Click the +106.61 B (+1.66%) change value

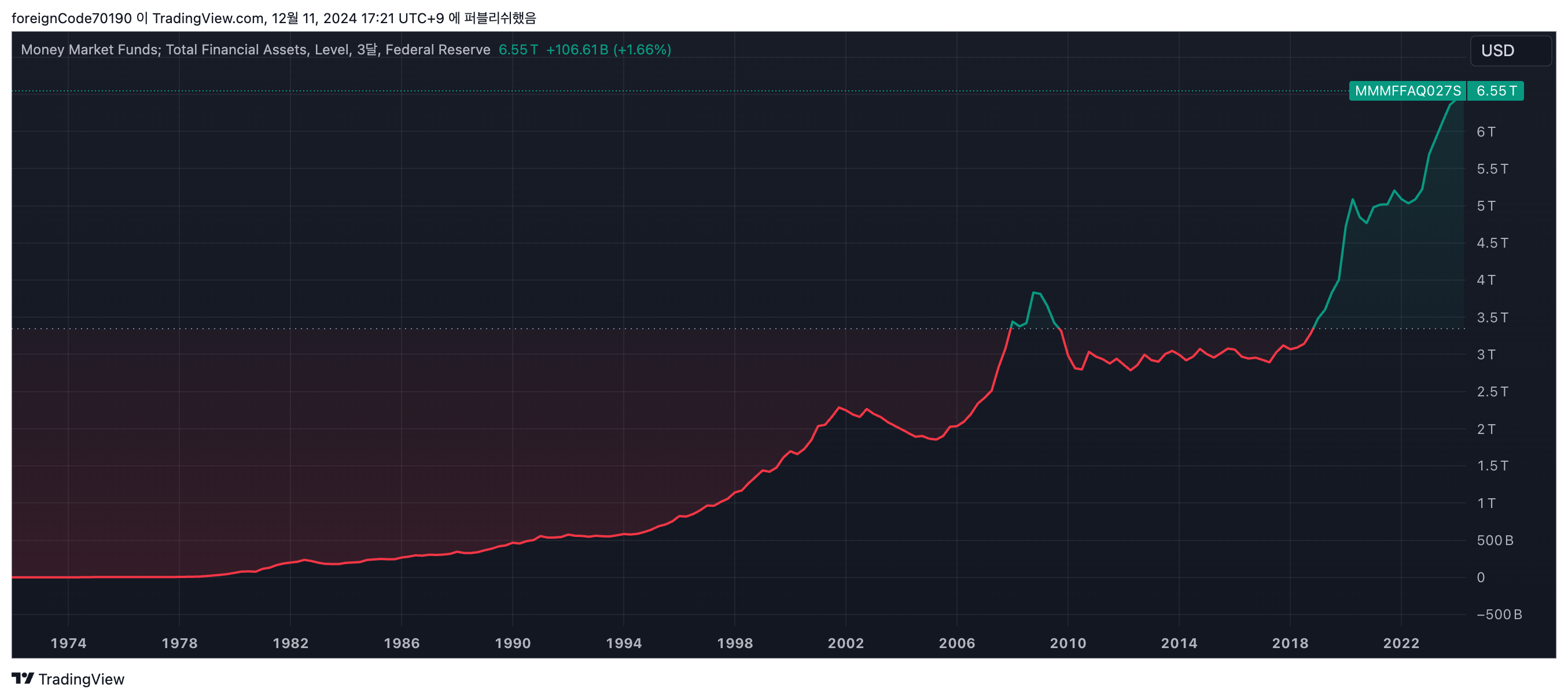click(609, 49)
